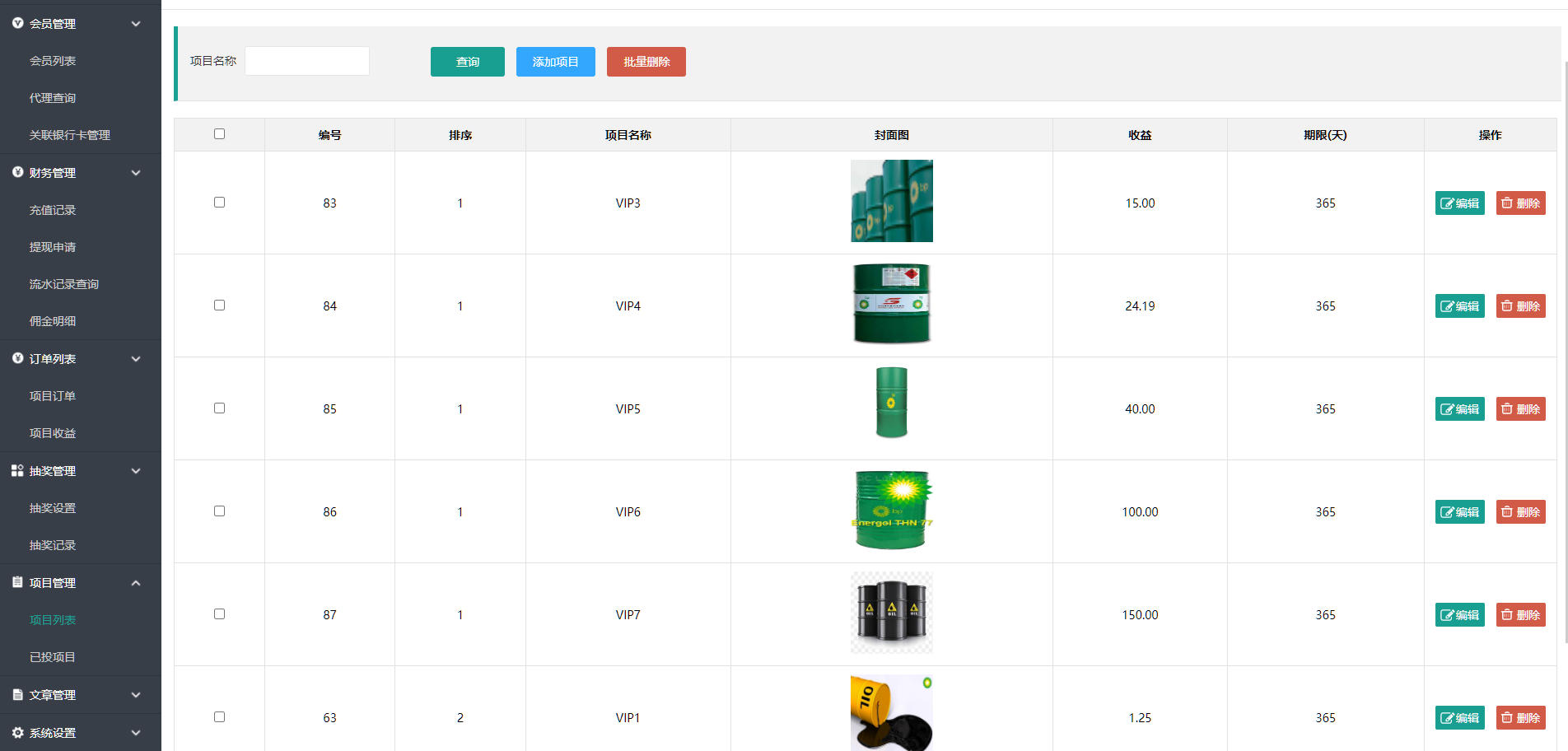
Task: Collapse the 项目管理 section chevron
Action: (x=136, y=583)
